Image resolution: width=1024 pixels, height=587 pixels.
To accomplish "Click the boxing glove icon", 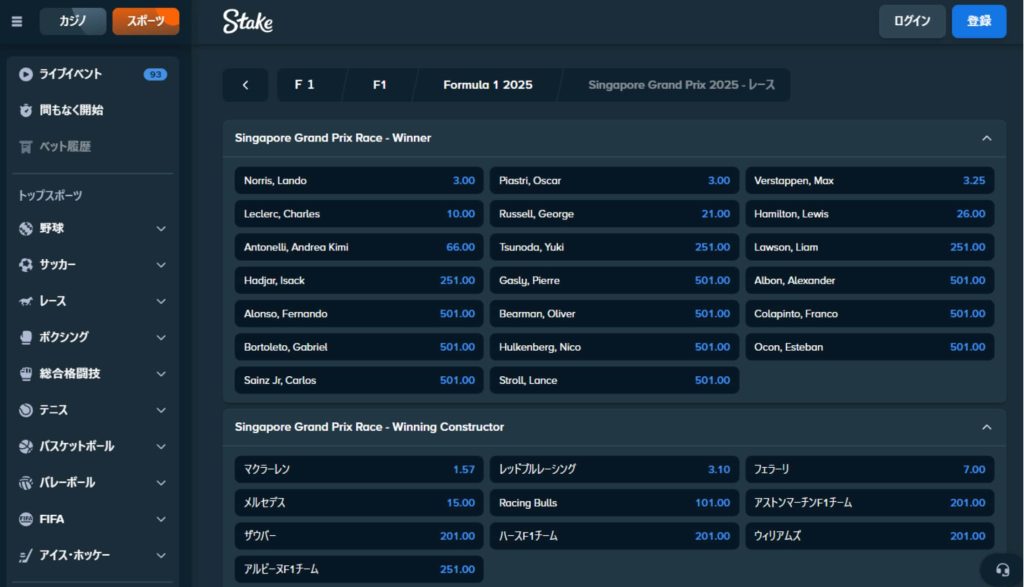I will click(x=25, y=338).
